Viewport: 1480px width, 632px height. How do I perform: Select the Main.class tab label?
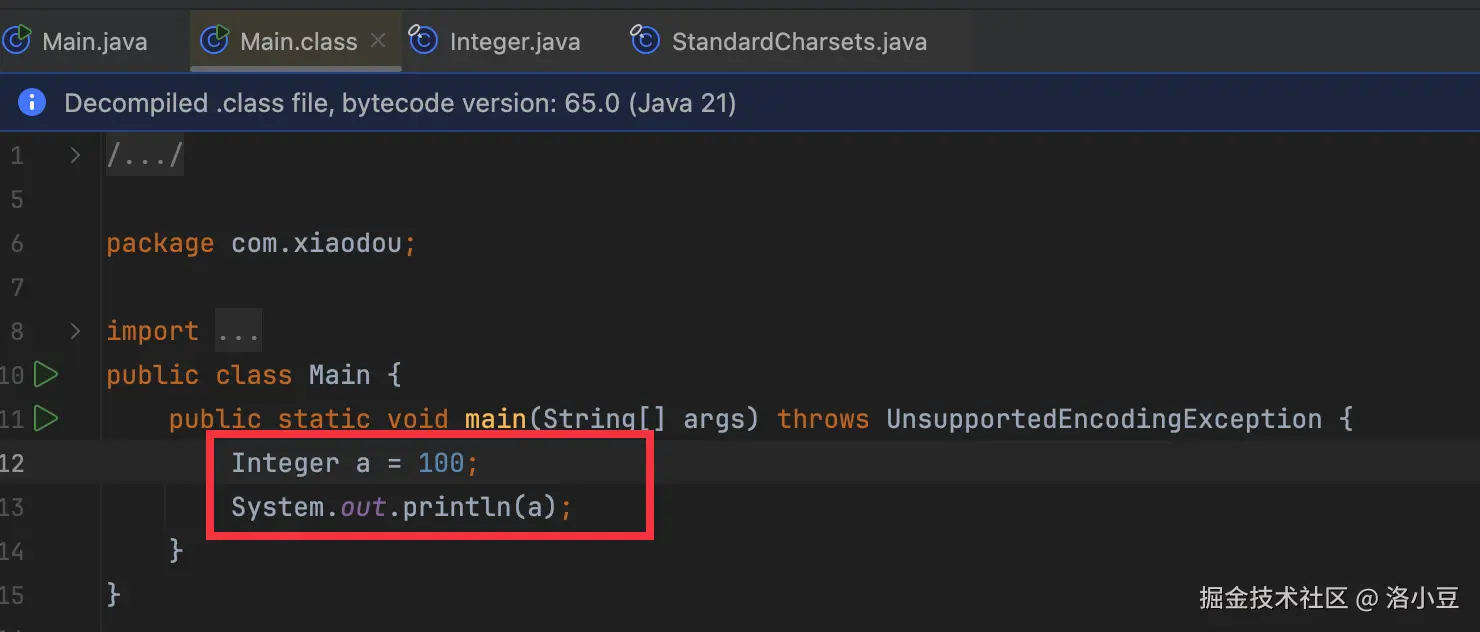point(298,42)
